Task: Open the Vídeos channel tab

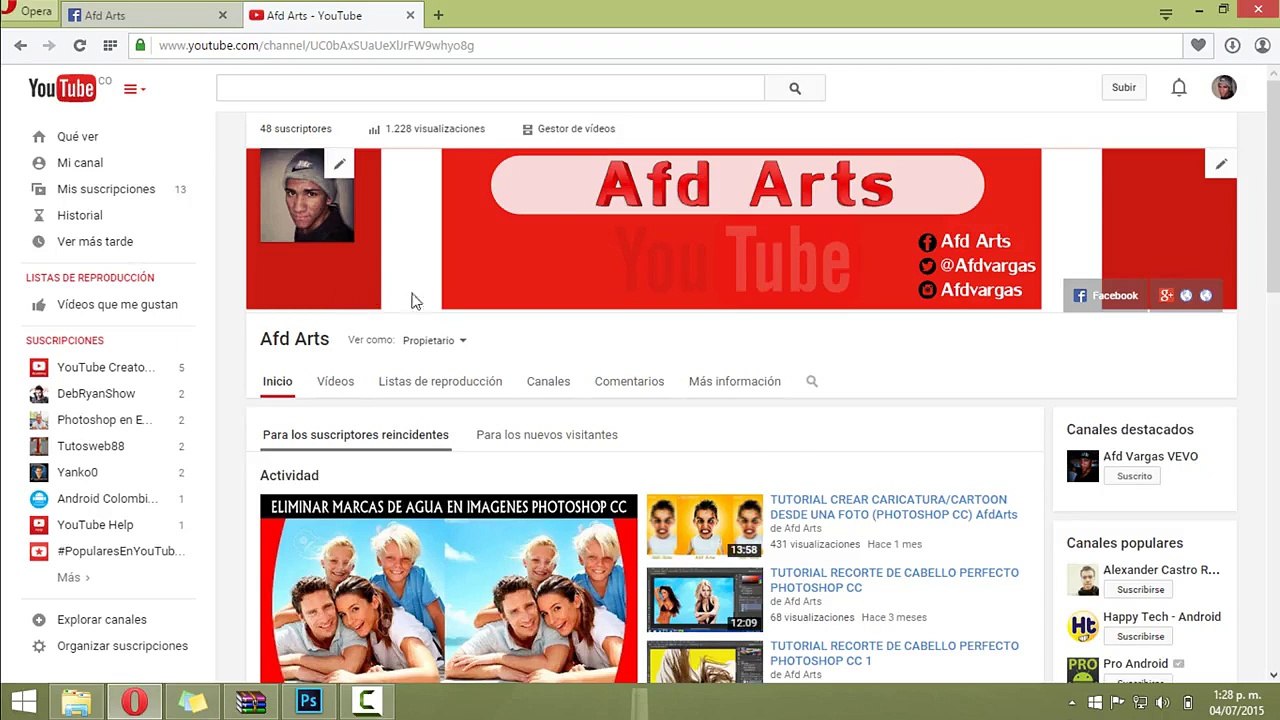Action: [x=335, y=381]
